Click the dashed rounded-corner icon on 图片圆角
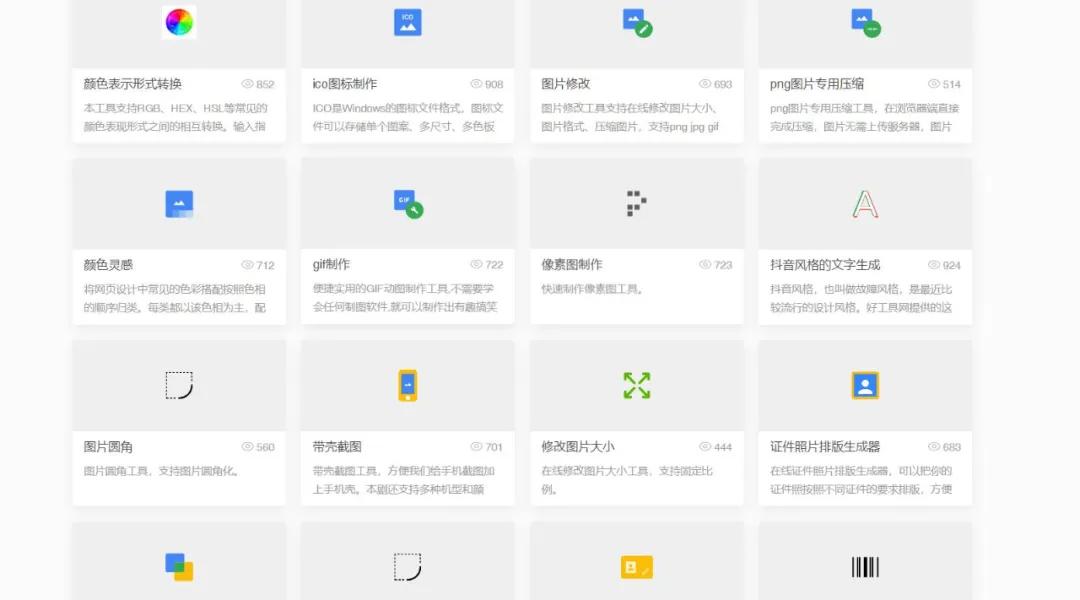 point(178,385)
